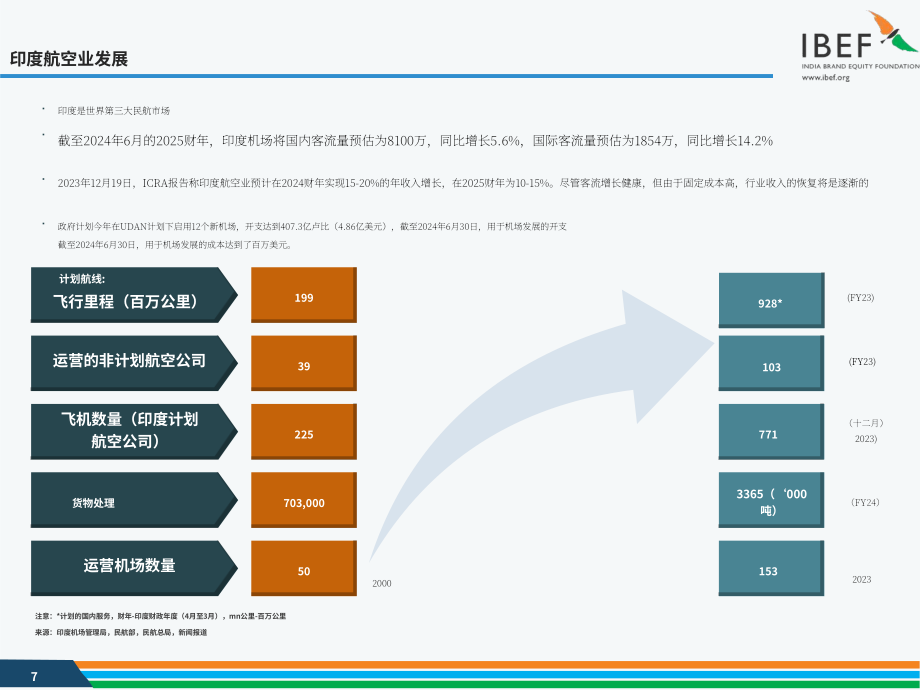Click the page number 7
This screenshot has height=690, width=920.
[34, 677]
